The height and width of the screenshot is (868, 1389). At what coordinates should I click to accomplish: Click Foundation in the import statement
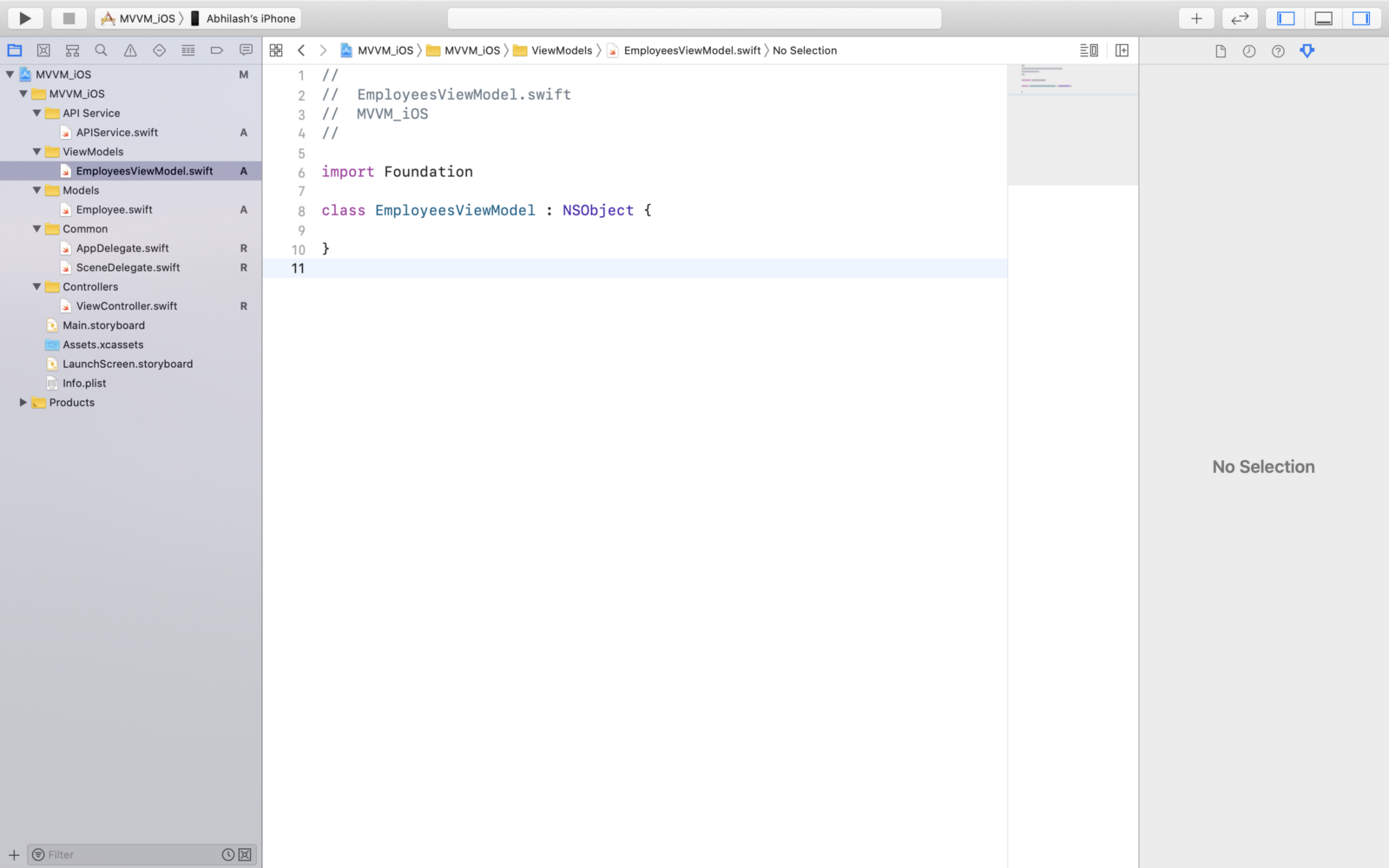tap(429, 172)
